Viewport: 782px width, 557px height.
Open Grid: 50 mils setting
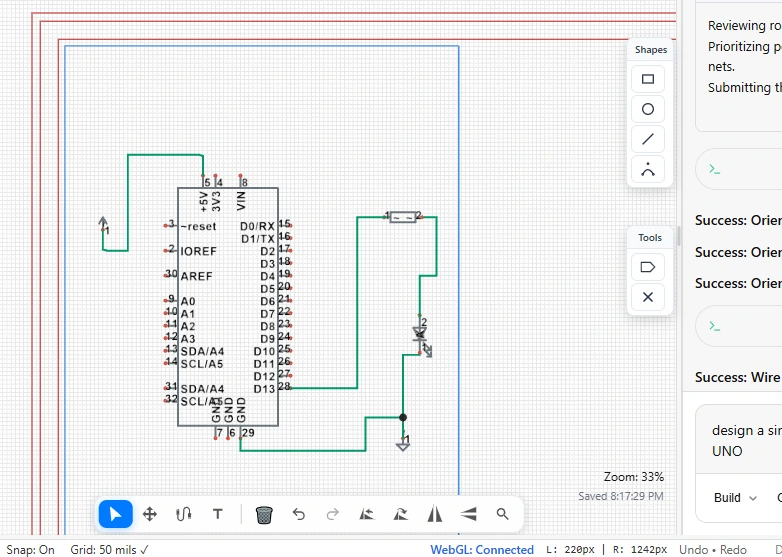coord(109,550)
